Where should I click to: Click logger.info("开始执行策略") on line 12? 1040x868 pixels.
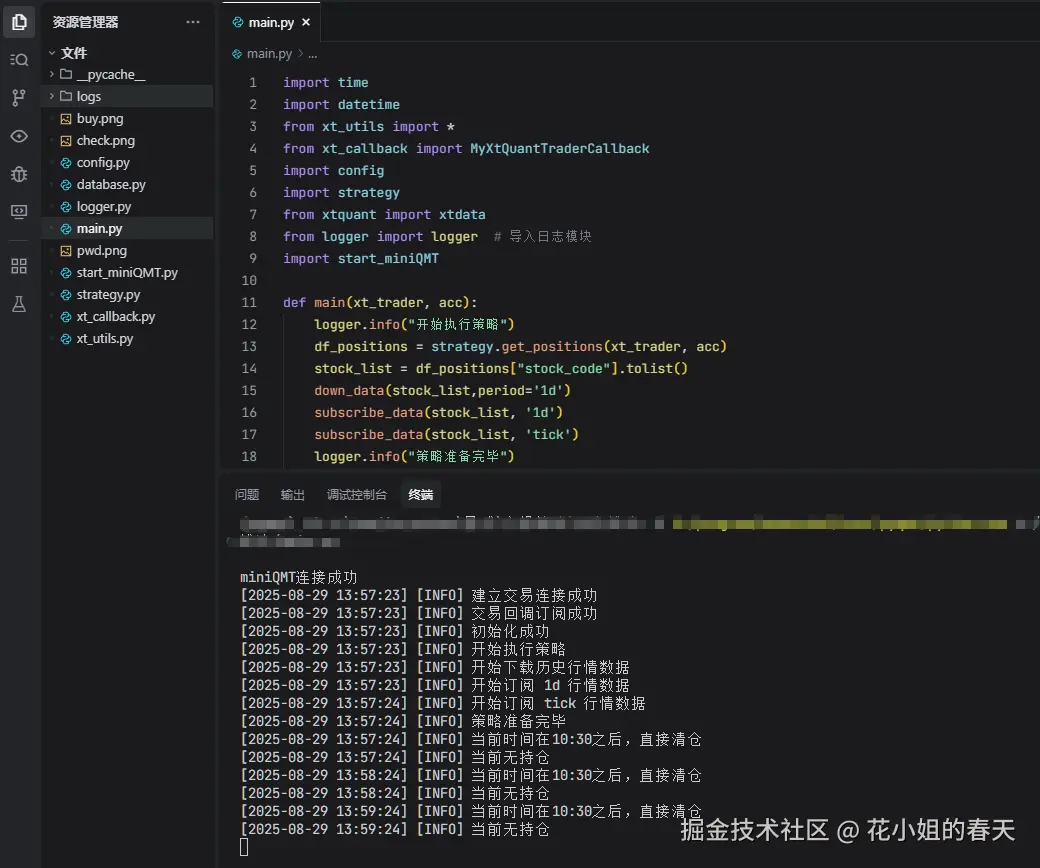415,324
